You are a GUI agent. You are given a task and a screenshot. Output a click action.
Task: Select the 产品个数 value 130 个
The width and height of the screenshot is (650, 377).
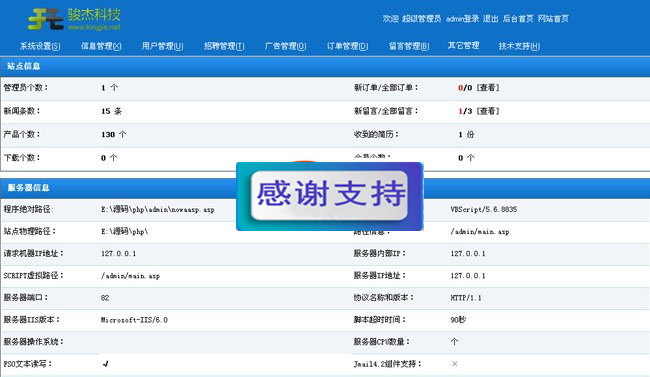[114, 134]
